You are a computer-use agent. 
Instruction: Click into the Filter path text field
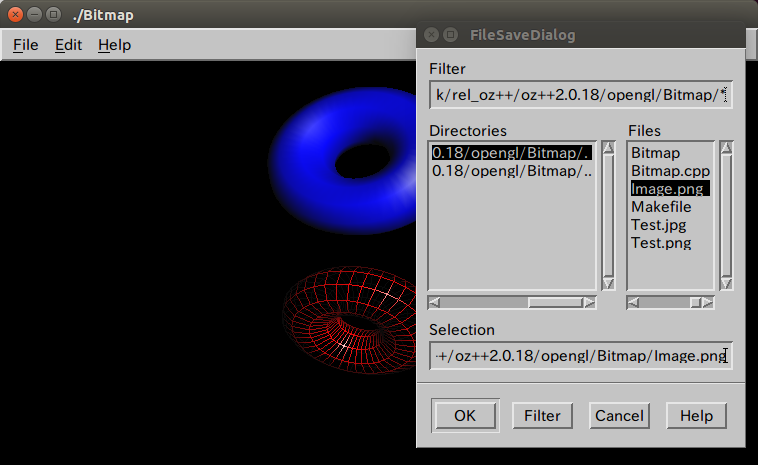(581, 95)
